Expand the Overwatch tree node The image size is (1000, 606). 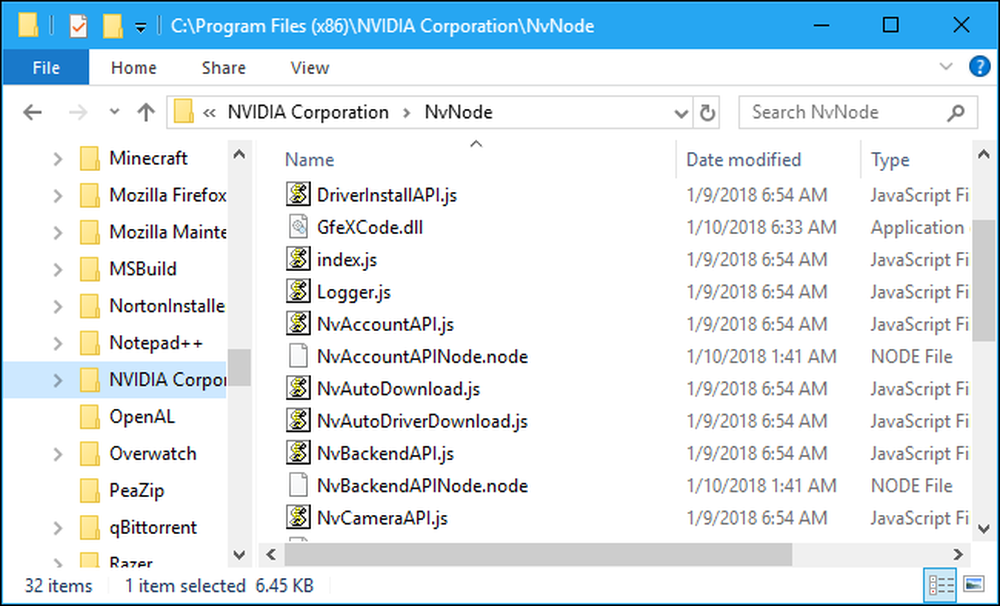point(57,454)
